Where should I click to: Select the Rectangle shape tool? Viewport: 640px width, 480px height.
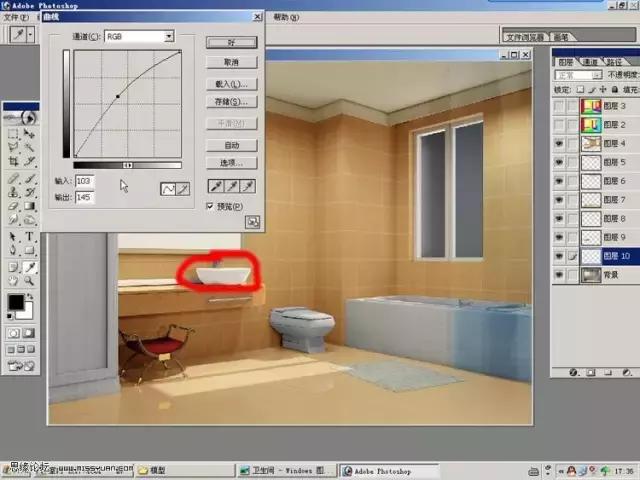[x=29, y=250]
